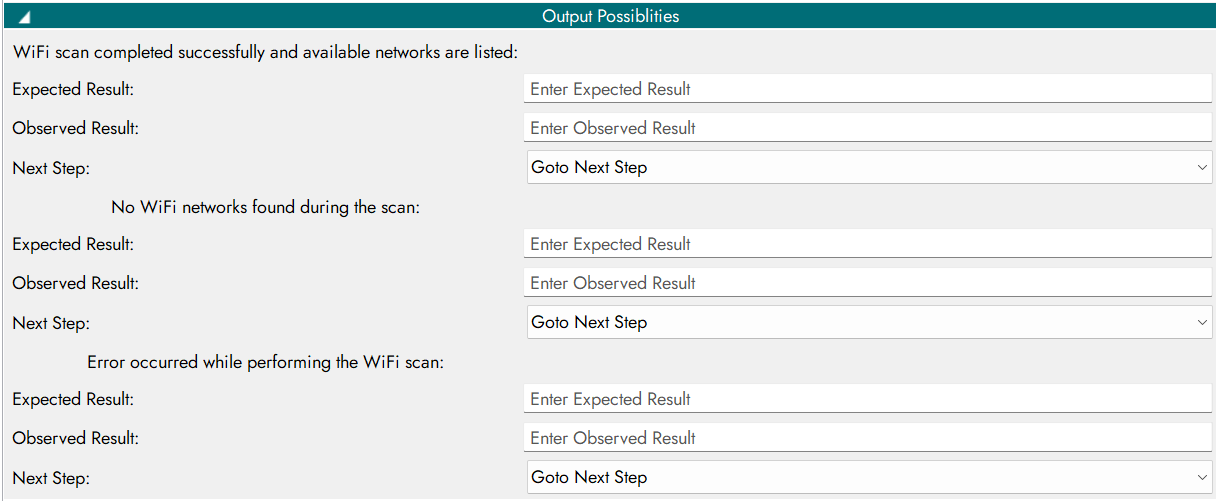
Task: Click 'Next Step:' label under no networks found
Action: pos(51,323)
